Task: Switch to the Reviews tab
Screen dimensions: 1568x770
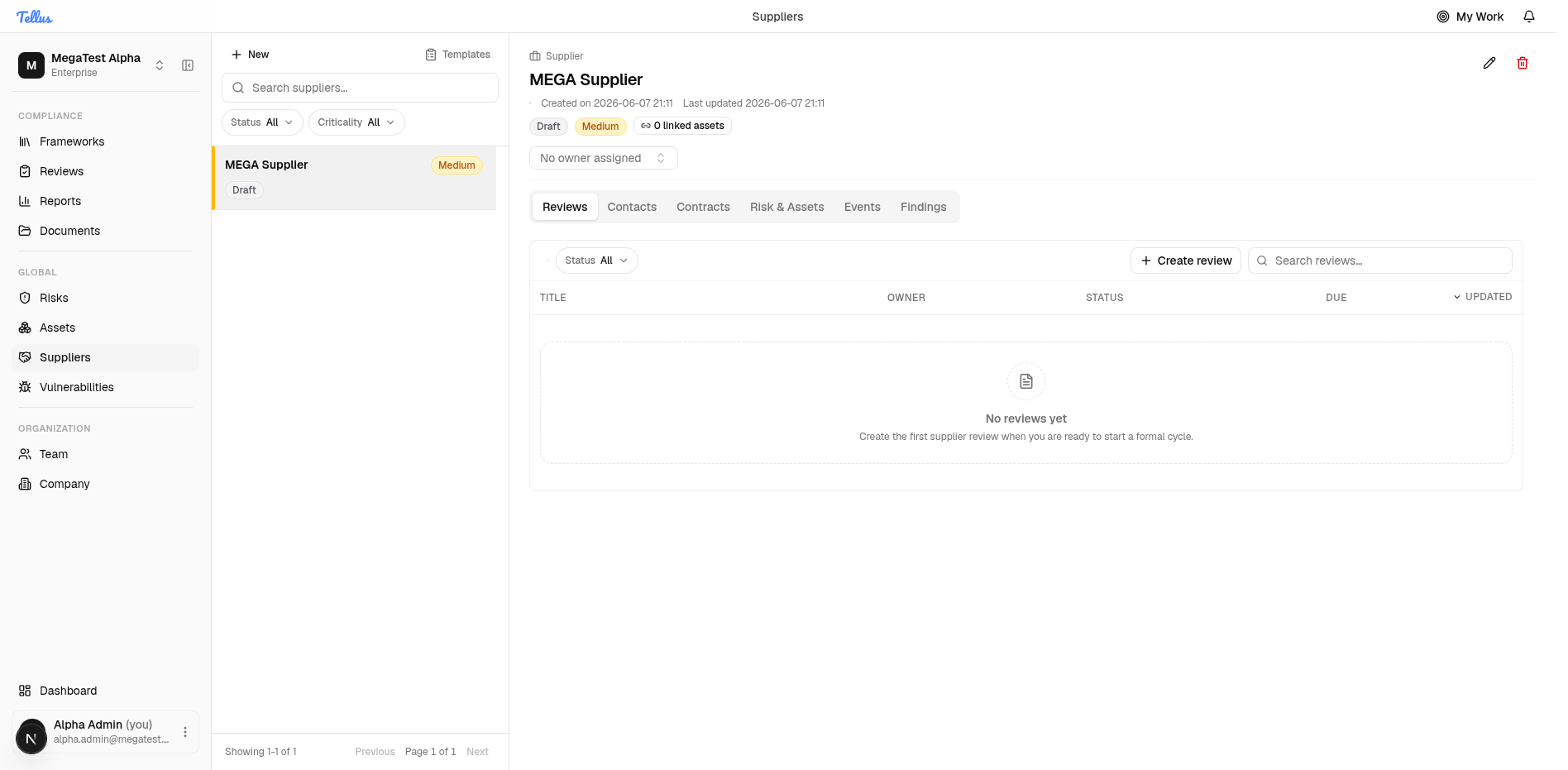Action: click(x=565, y=207)
